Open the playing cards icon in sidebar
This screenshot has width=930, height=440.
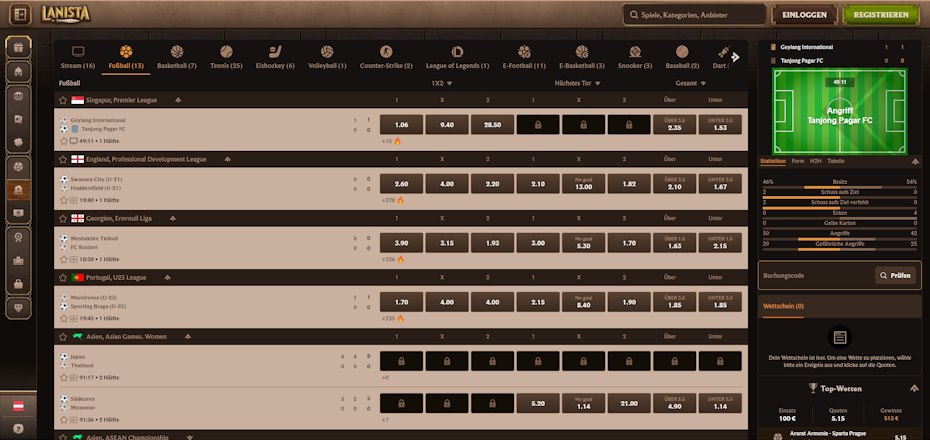(x=18, y=119)
